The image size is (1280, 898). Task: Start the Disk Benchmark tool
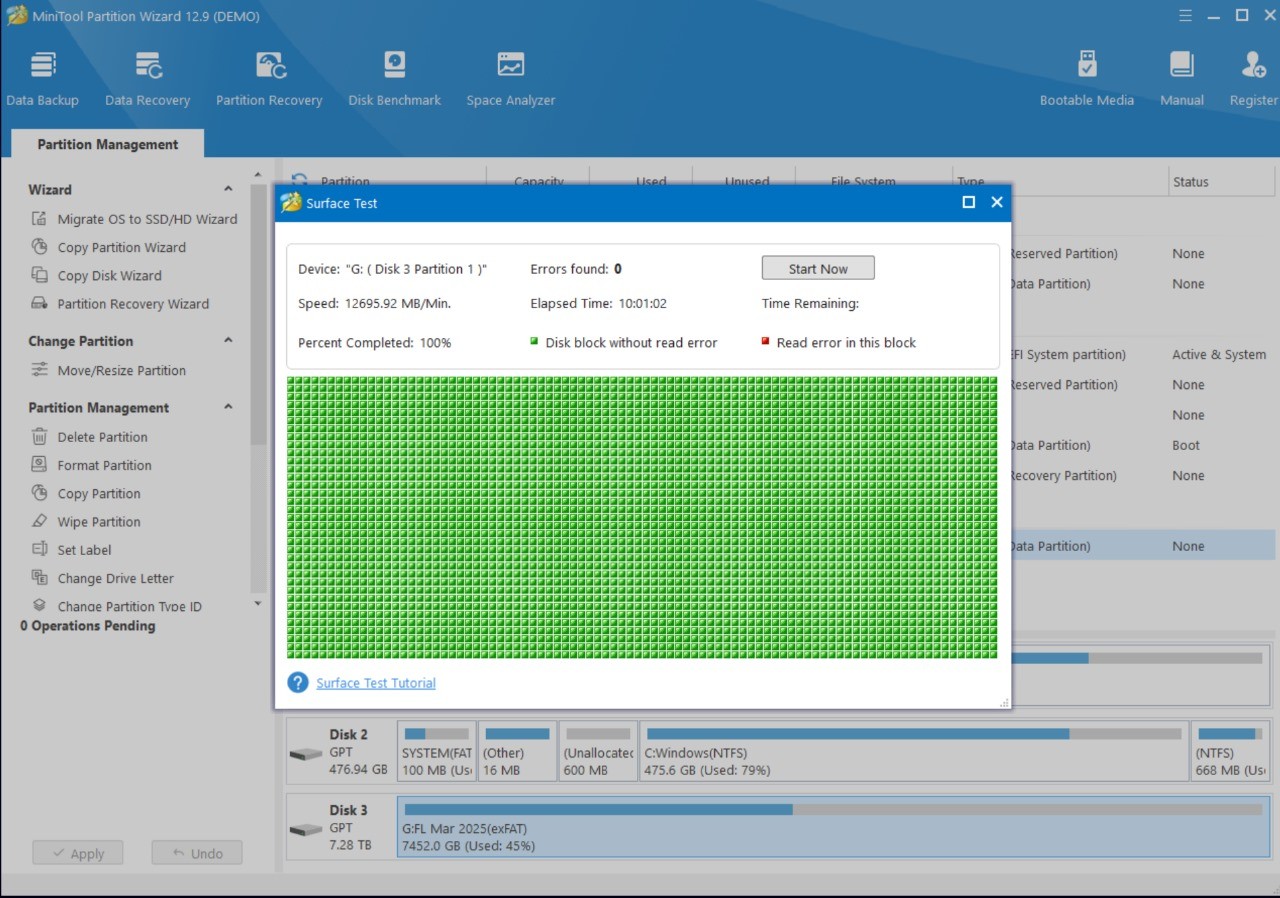coord(394,78)
